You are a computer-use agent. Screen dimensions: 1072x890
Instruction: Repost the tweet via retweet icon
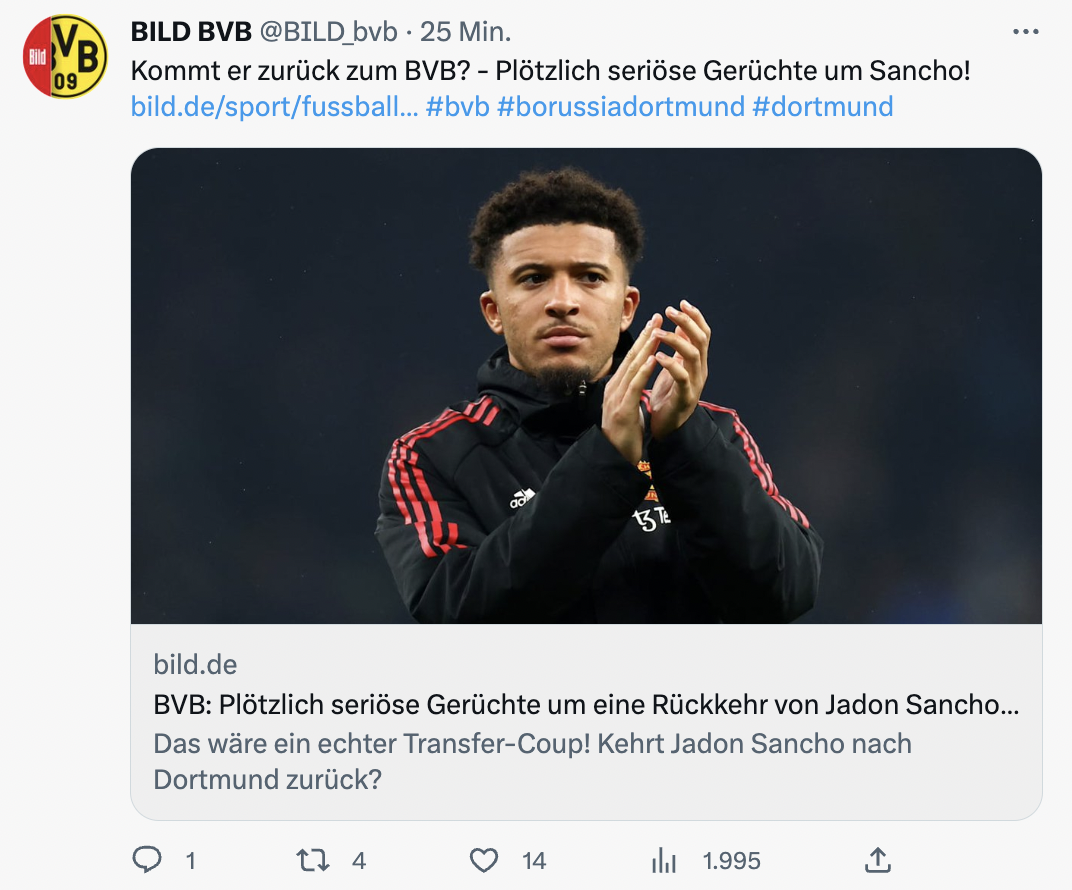[x=313, y=859]
